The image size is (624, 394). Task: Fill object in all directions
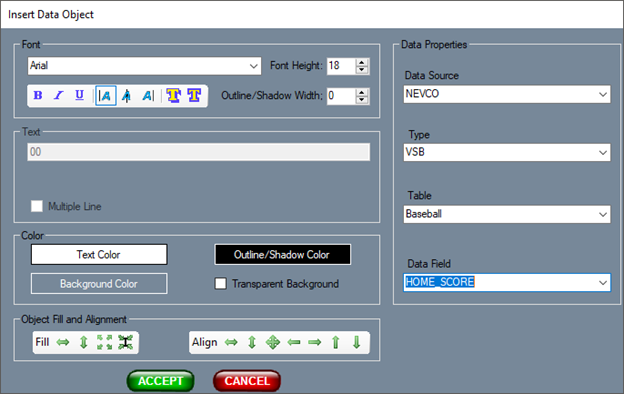(x=104, y=342)
